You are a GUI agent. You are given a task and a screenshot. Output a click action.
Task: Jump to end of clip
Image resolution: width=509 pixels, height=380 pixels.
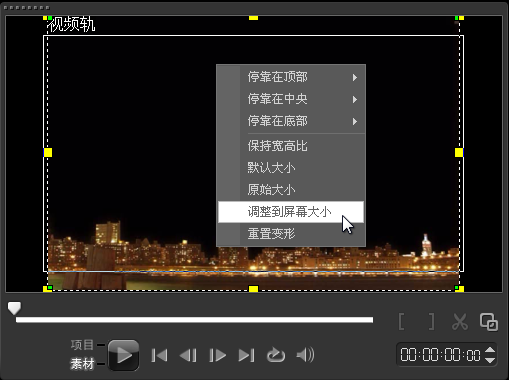point(247,355)
